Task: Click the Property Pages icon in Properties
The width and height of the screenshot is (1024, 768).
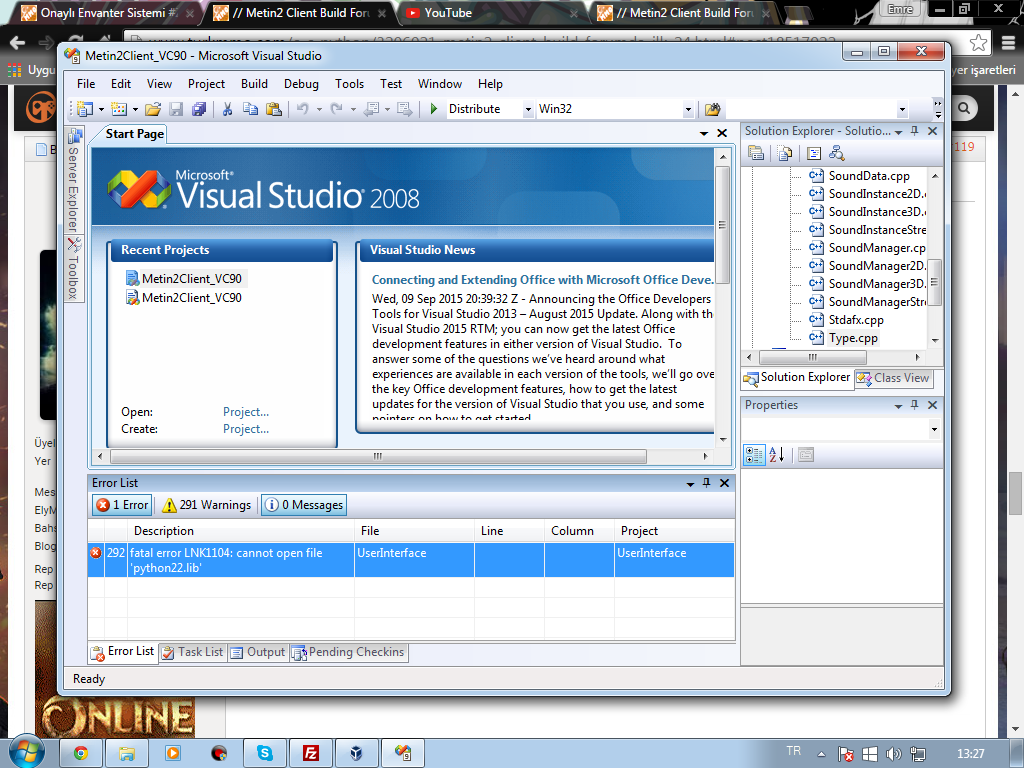Action: 806,455
